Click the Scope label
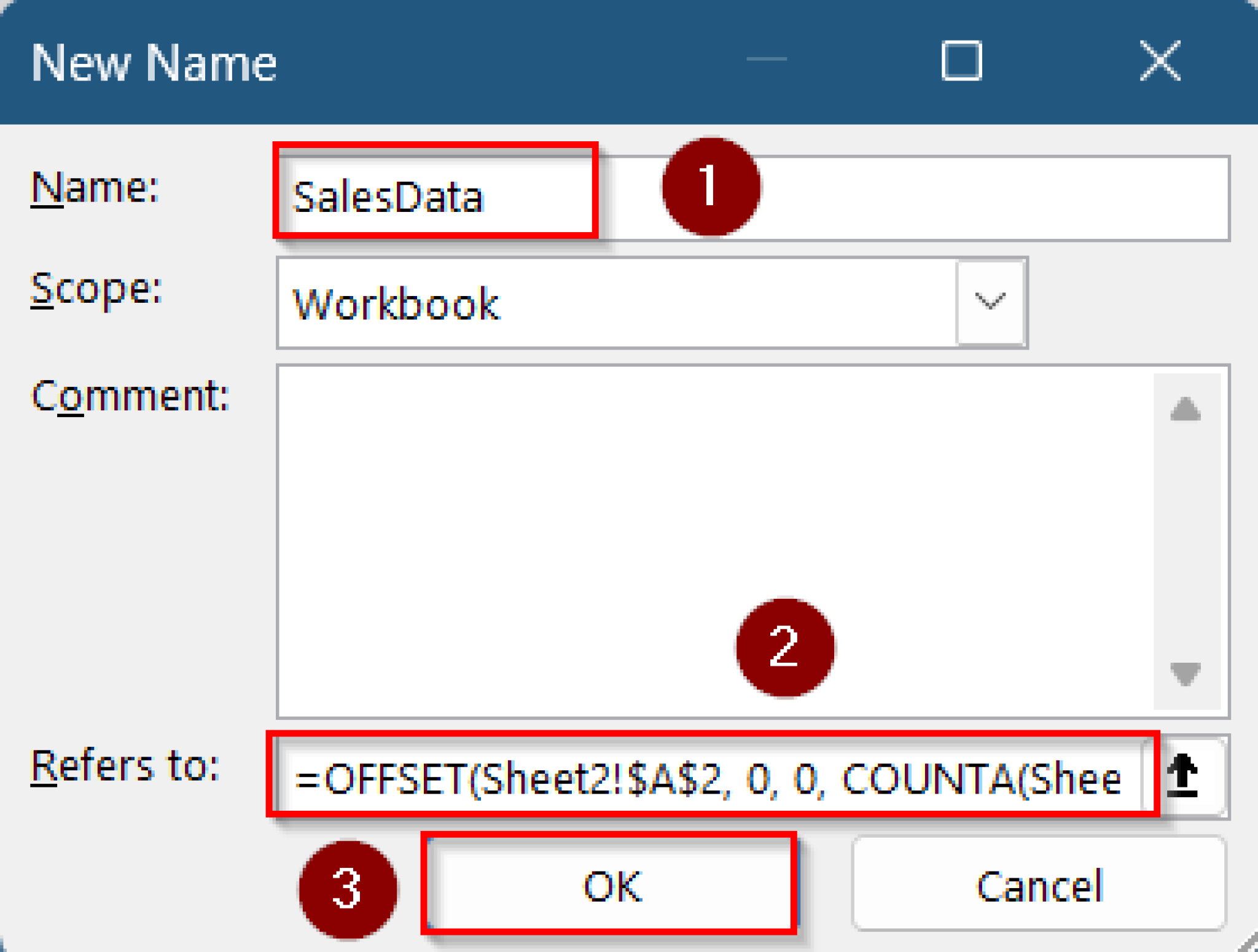Image resolution: width=1258 pixels, height=952 pixels. coord(96,289)
